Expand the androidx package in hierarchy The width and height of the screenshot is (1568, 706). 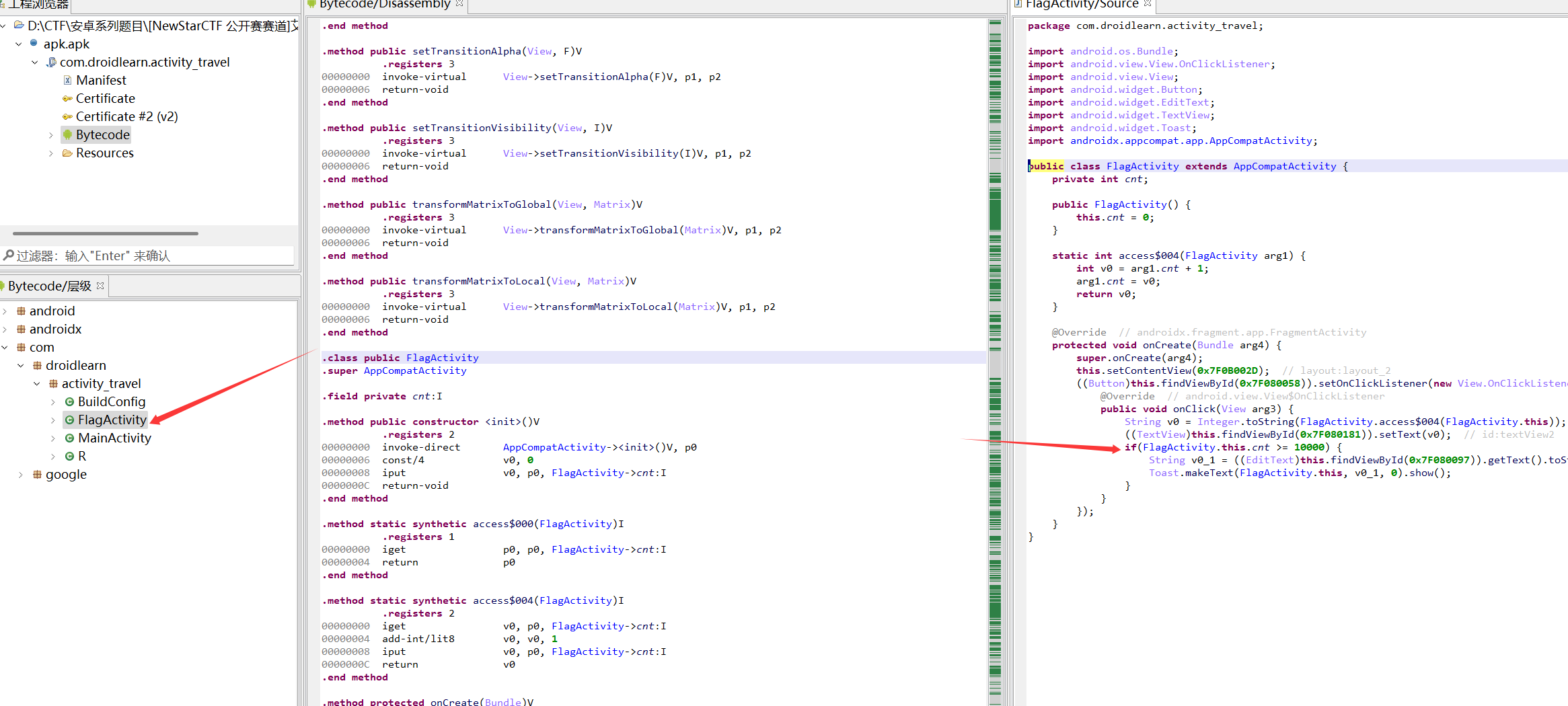click(x=5, y=329)
